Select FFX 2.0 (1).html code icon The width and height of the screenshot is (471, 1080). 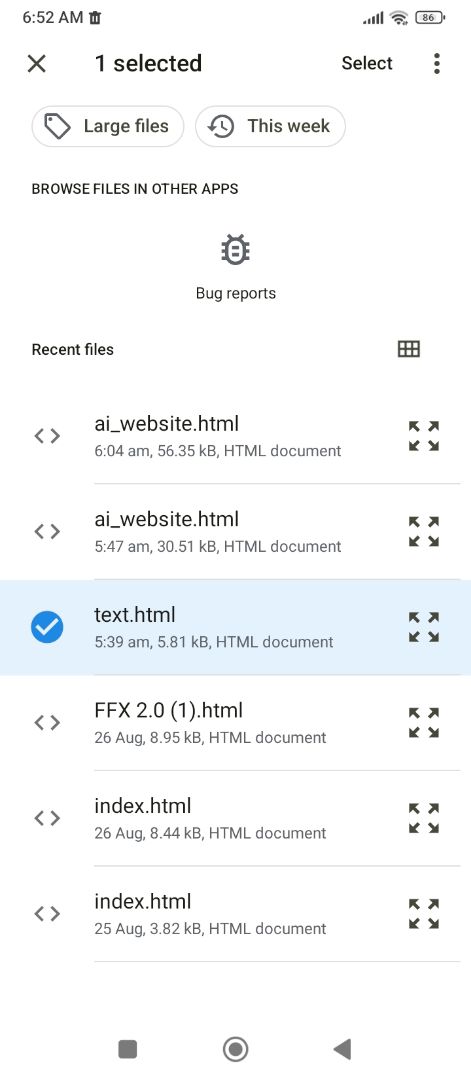coord(47,723)
